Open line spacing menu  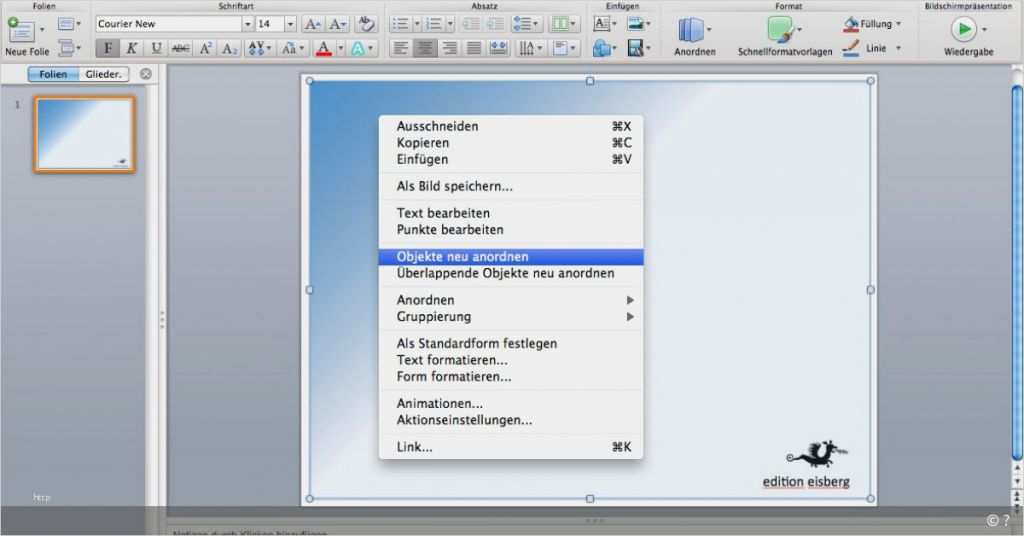pyautogui.click(x=526, y=24)
